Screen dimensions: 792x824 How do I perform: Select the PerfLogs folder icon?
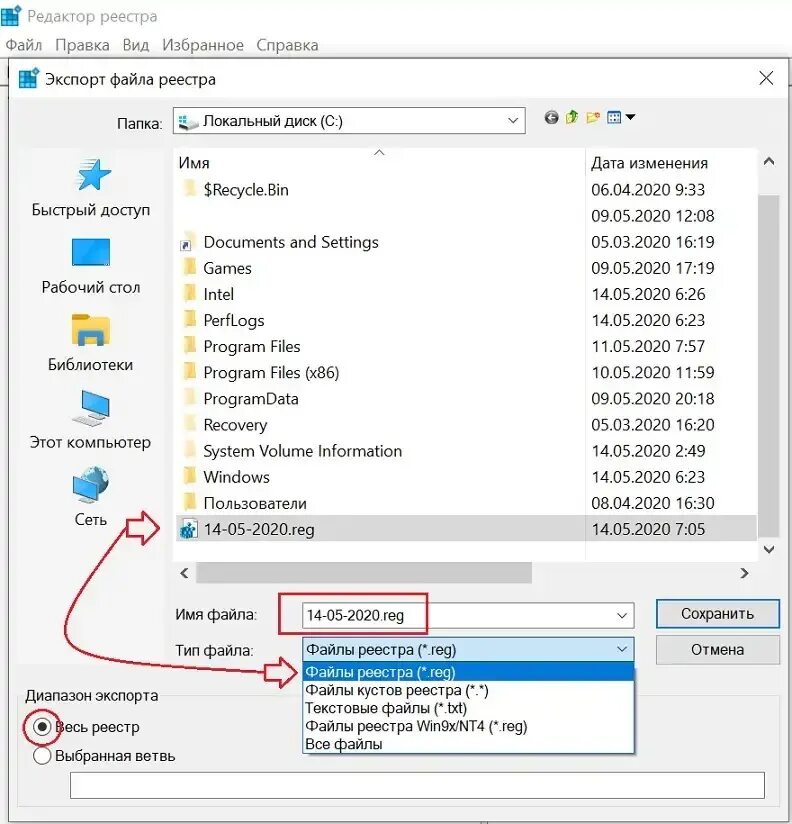point(189,320)
